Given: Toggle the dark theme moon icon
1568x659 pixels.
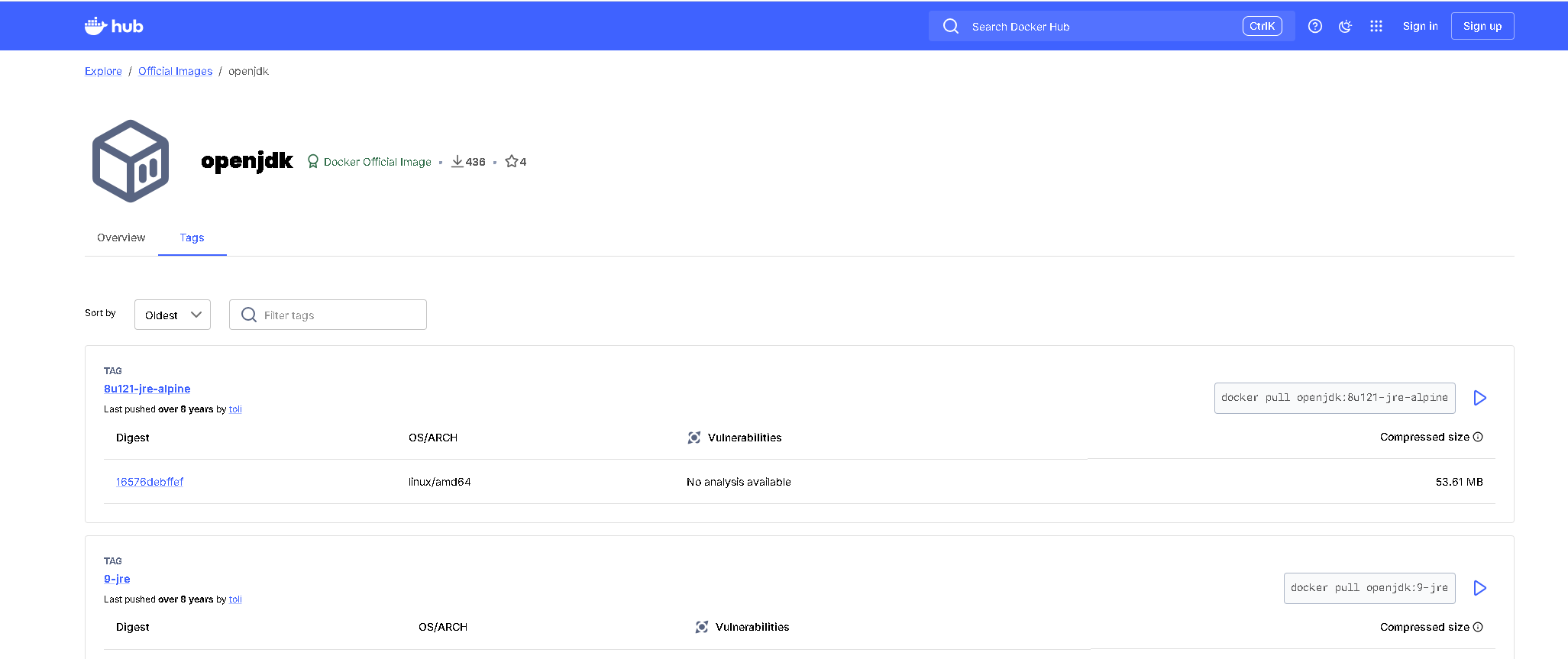Looking at the screenshot, I should 1346,26.
